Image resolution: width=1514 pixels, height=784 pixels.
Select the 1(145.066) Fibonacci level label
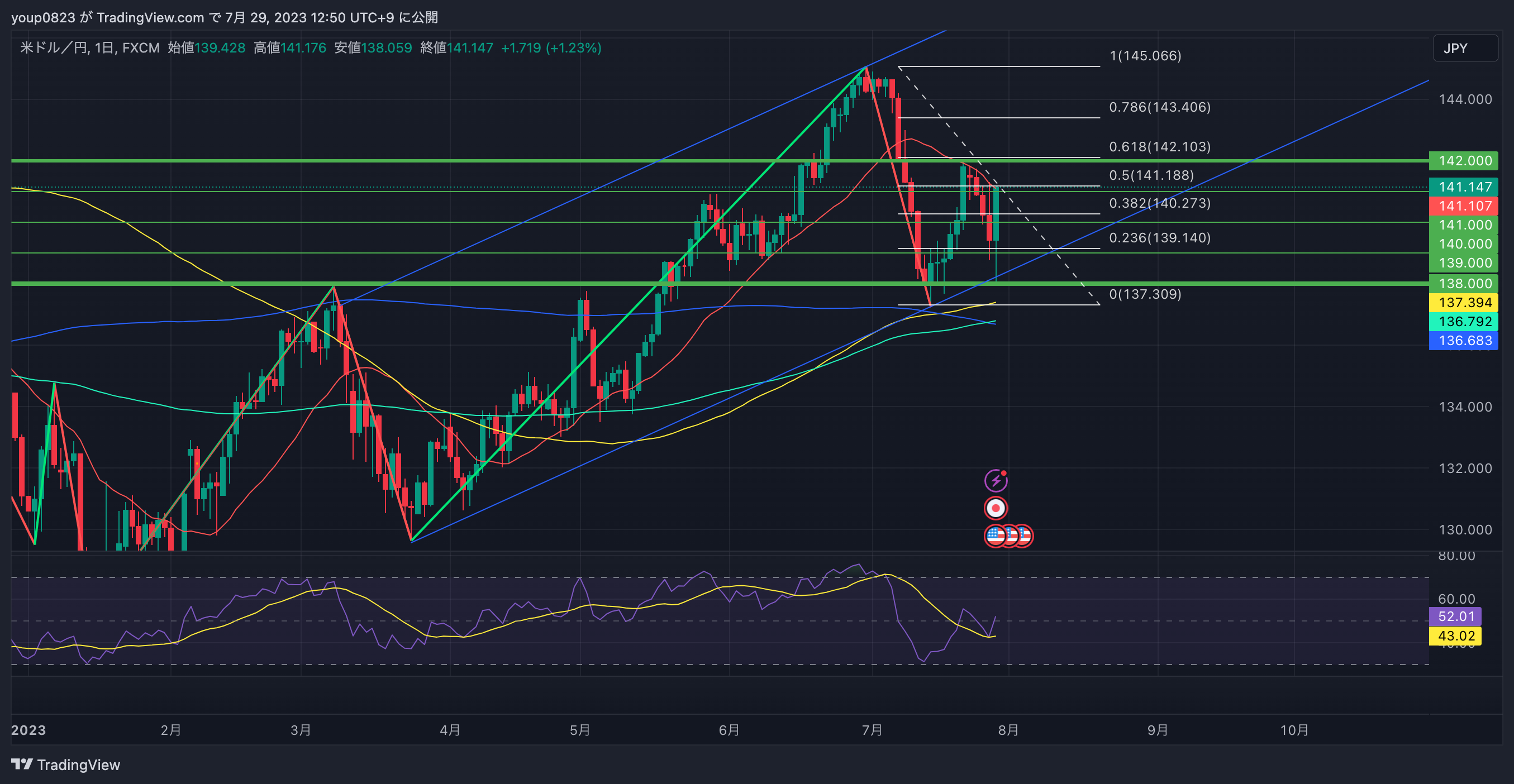point(1145,56)
